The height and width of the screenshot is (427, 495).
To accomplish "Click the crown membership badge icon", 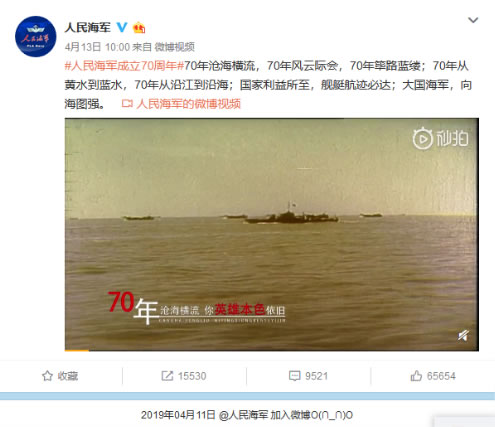I will (x=139, y=27).
